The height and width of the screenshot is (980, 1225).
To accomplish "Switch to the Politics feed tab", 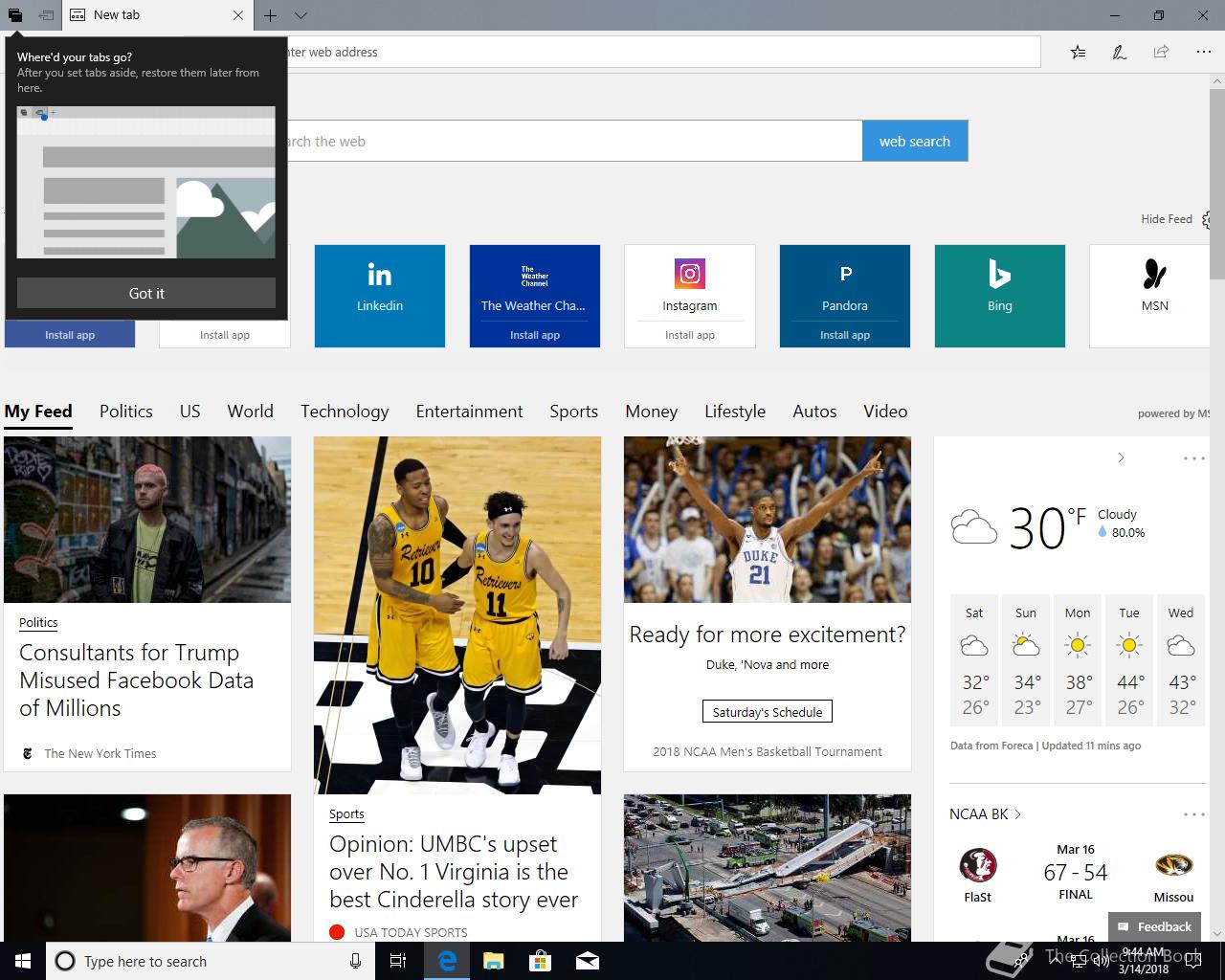I will point(126,412).
